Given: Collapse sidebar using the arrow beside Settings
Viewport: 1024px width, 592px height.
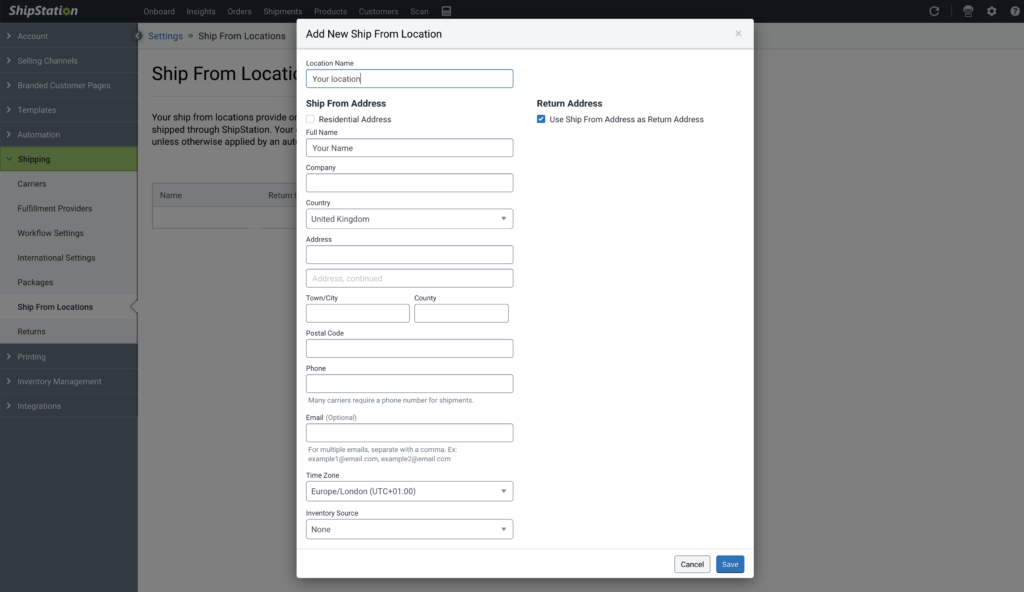Looking at the screenshot, I should [x=139, y=36].
